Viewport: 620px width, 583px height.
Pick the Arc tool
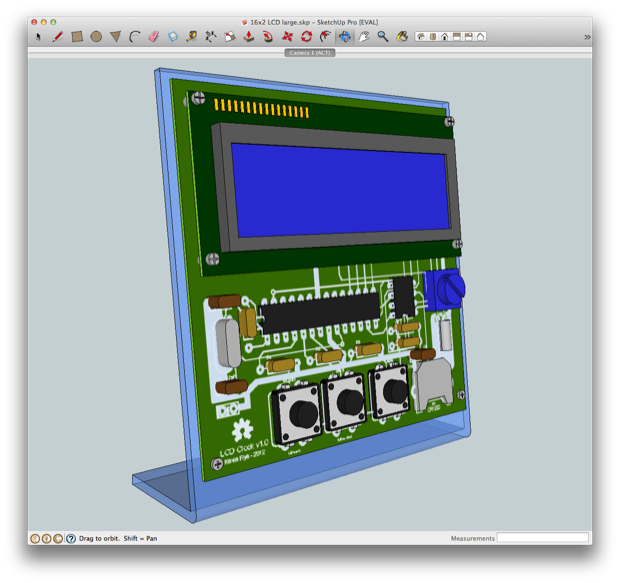[135, 37]
